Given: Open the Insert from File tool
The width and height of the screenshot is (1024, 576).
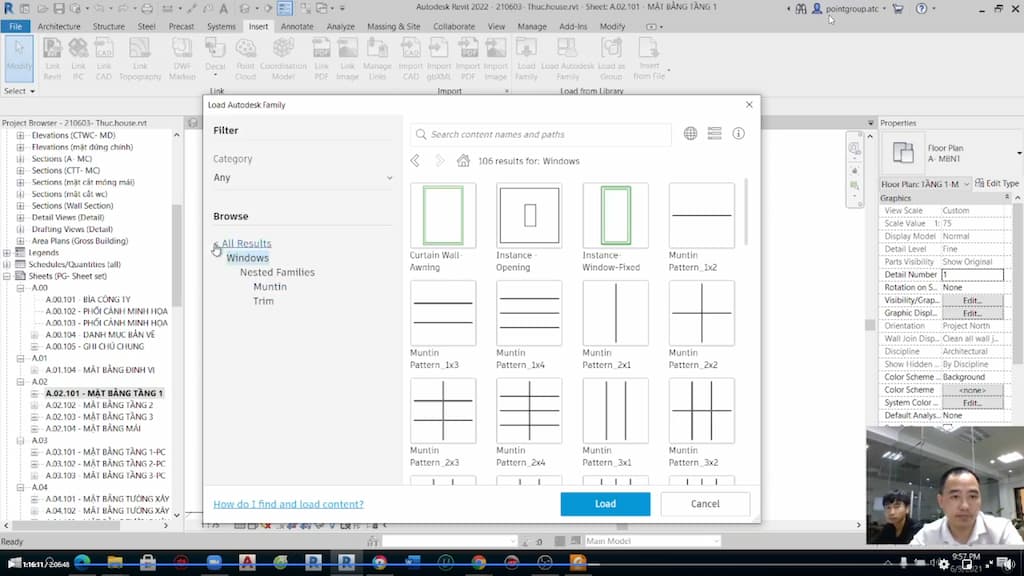Looking at the screenshot, I should click(x=650, y=58).
